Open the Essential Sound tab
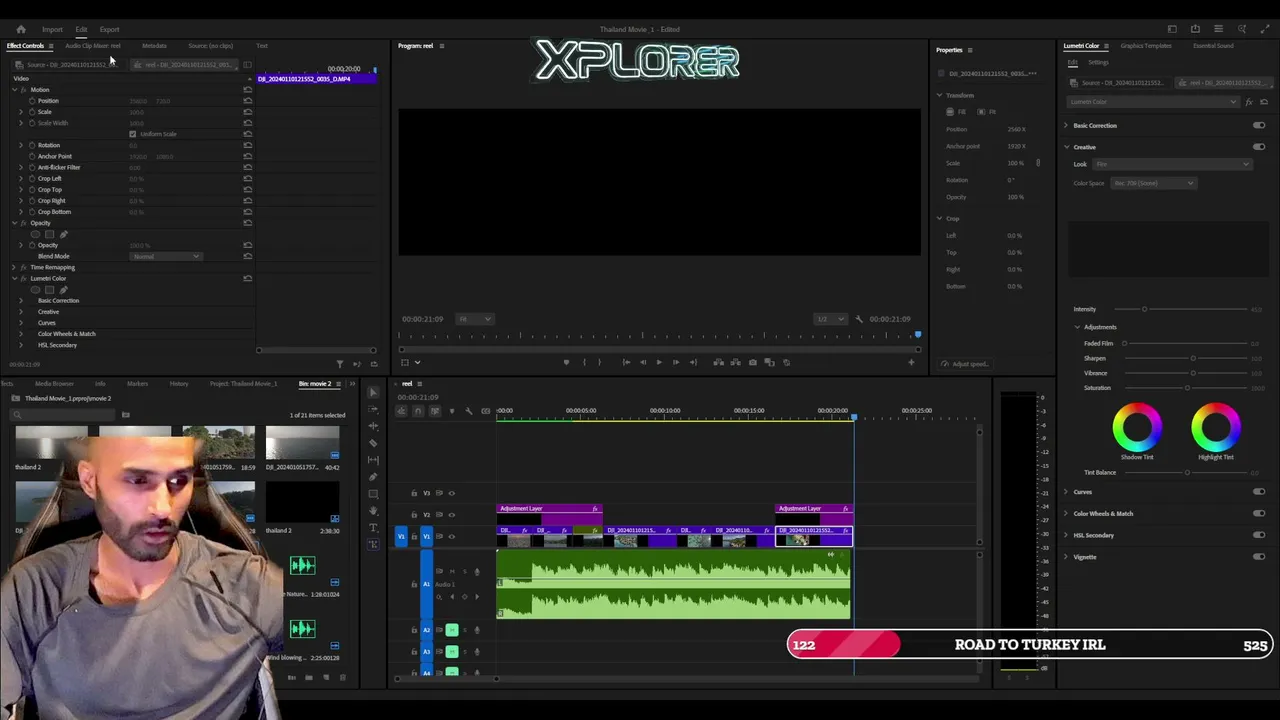This screenshot has height=720, width=1280. tap(1214, 46)
